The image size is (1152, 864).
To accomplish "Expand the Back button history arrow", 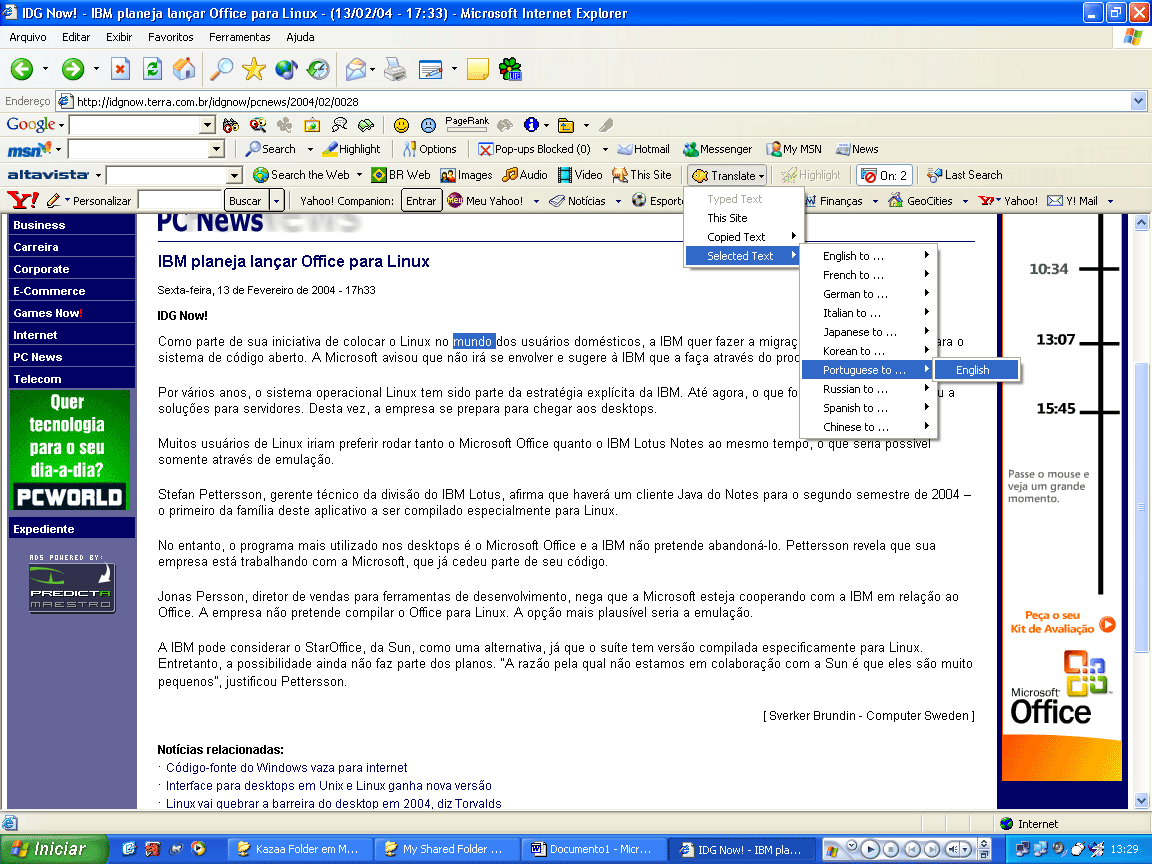I will pos(45,69).
